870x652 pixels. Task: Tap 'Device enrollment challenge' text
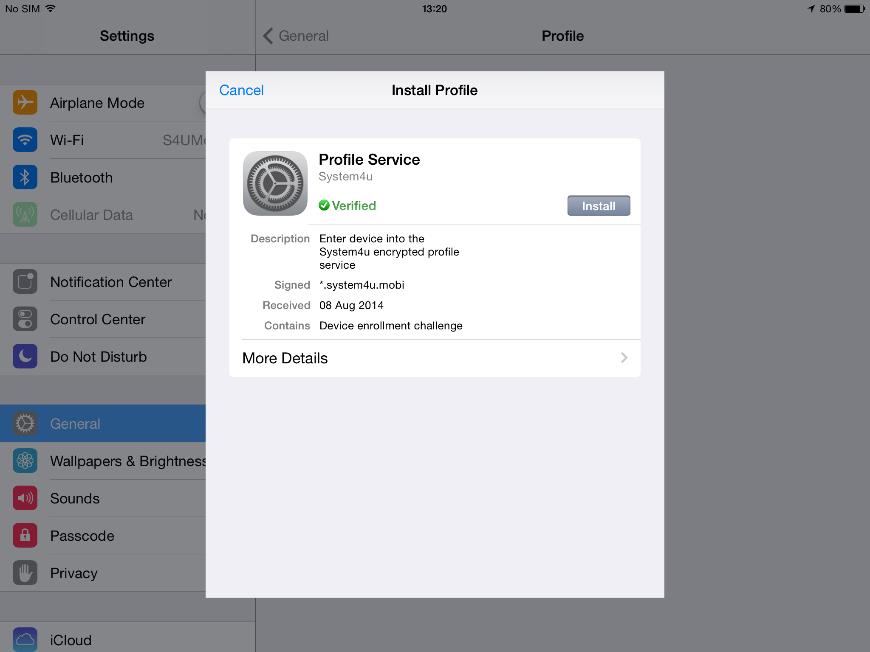pyautogui.click(x=391, y=326)
